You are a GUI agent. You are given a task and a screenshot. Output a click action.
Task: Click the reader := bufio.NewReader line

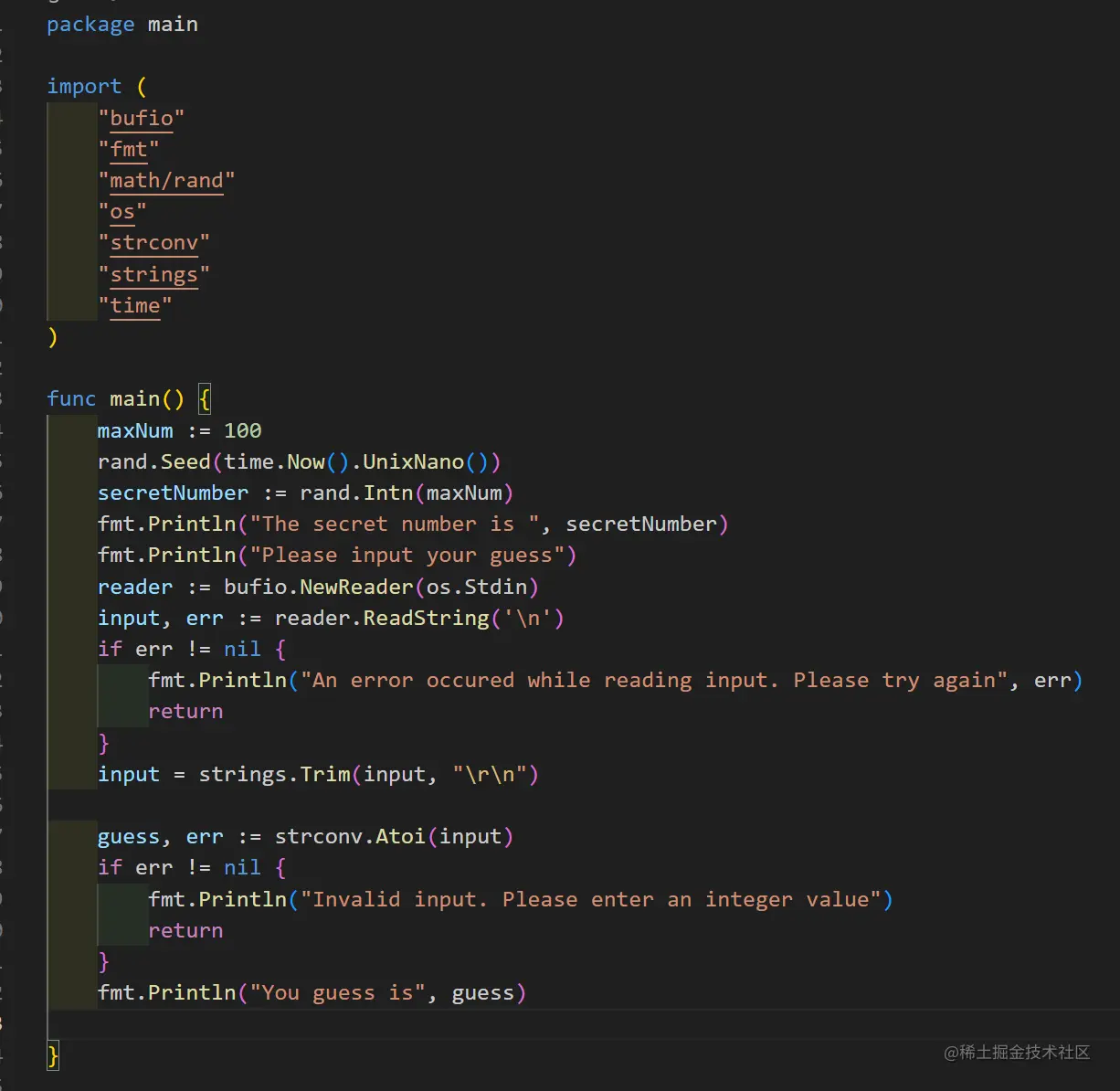tap(318, 587)
